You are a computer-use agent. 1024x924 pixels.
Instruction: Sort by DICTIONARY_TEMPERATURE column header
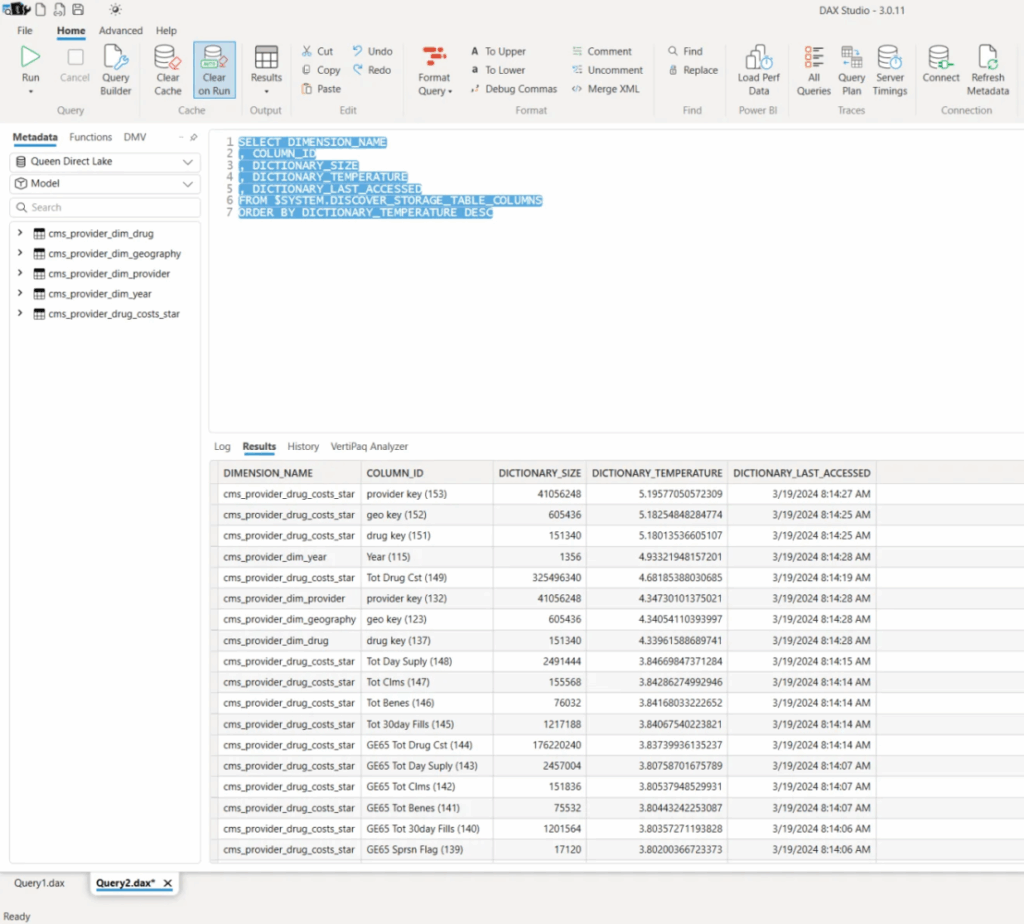pyautogui.click(x=657, y=473)
